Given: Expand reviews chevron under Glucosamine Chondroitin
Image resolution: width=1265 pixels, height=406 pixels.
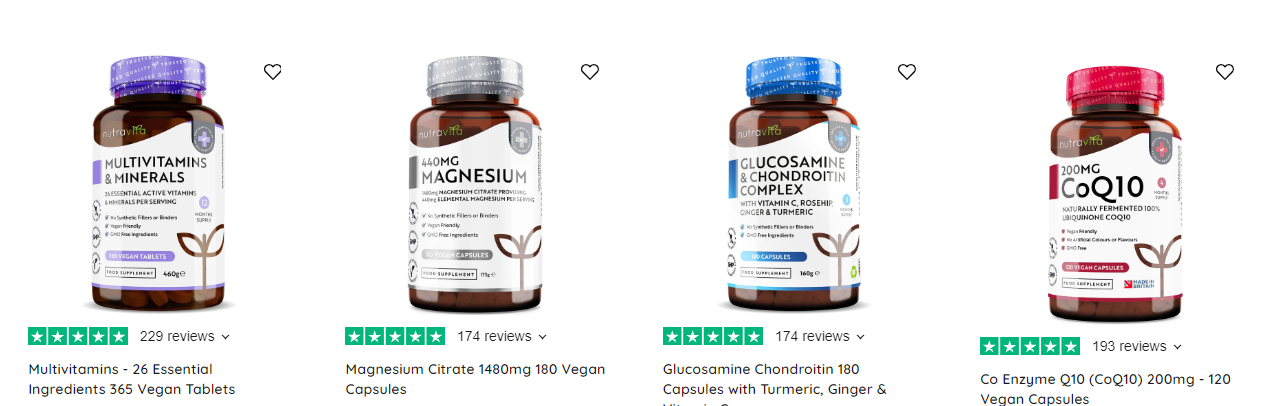Looking at the screenshot, I should [860, 337].
